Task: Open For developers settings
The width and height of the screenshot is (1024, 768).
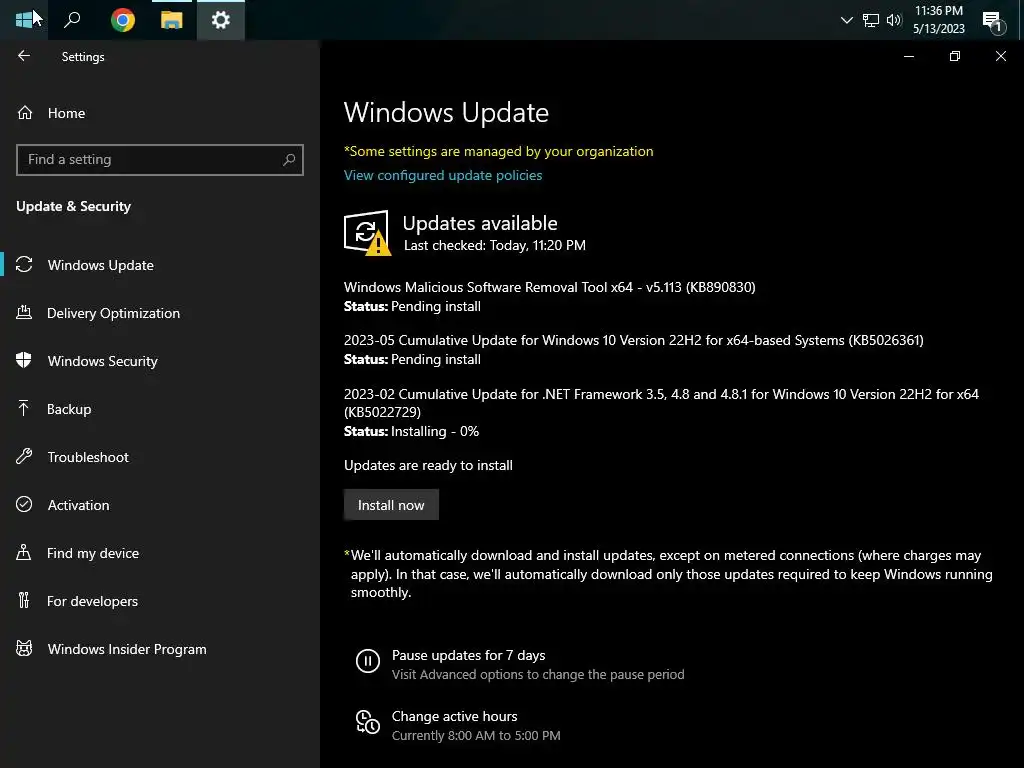Action: point(92,601)
